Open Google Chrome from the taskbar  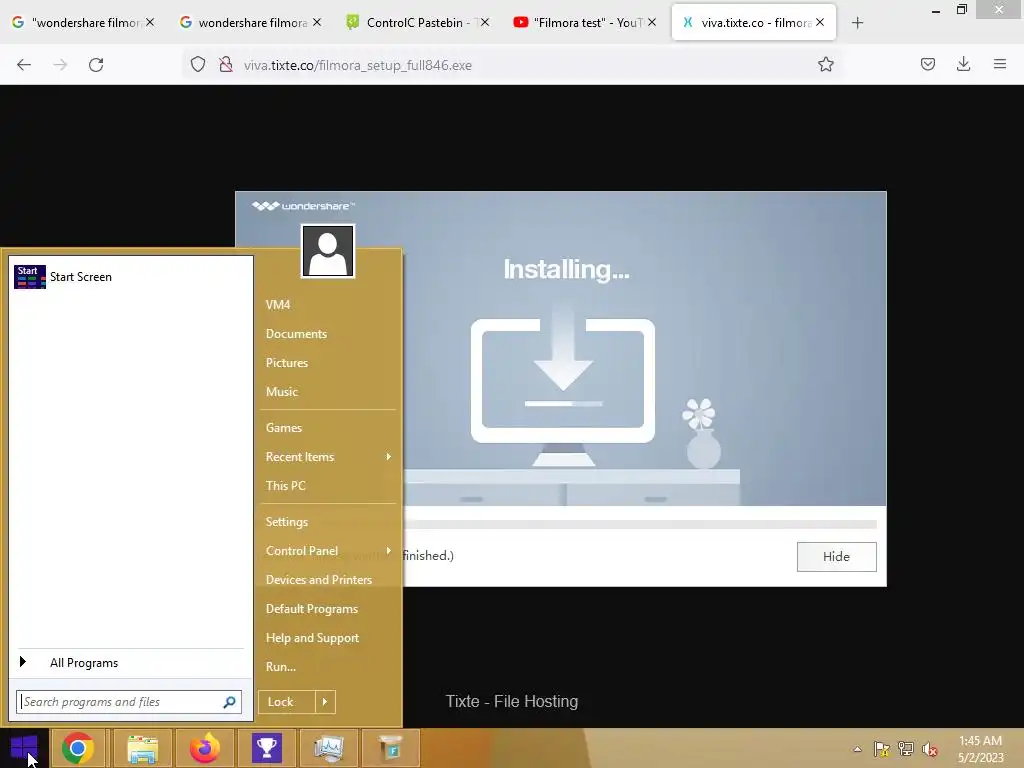click(78, 748)
